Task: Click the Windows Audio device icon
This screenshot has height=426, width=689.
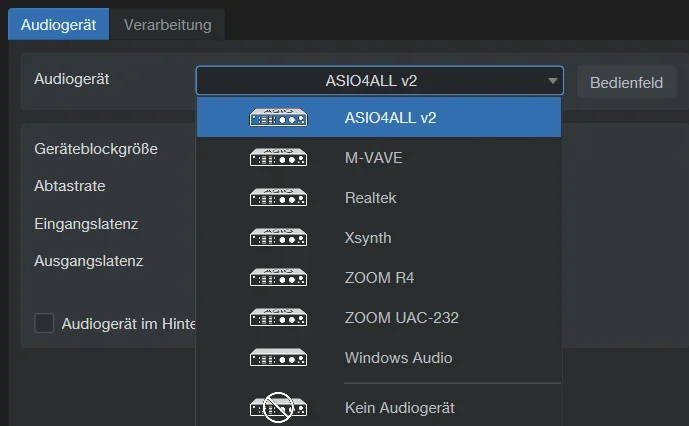Action: click(278, 358)
